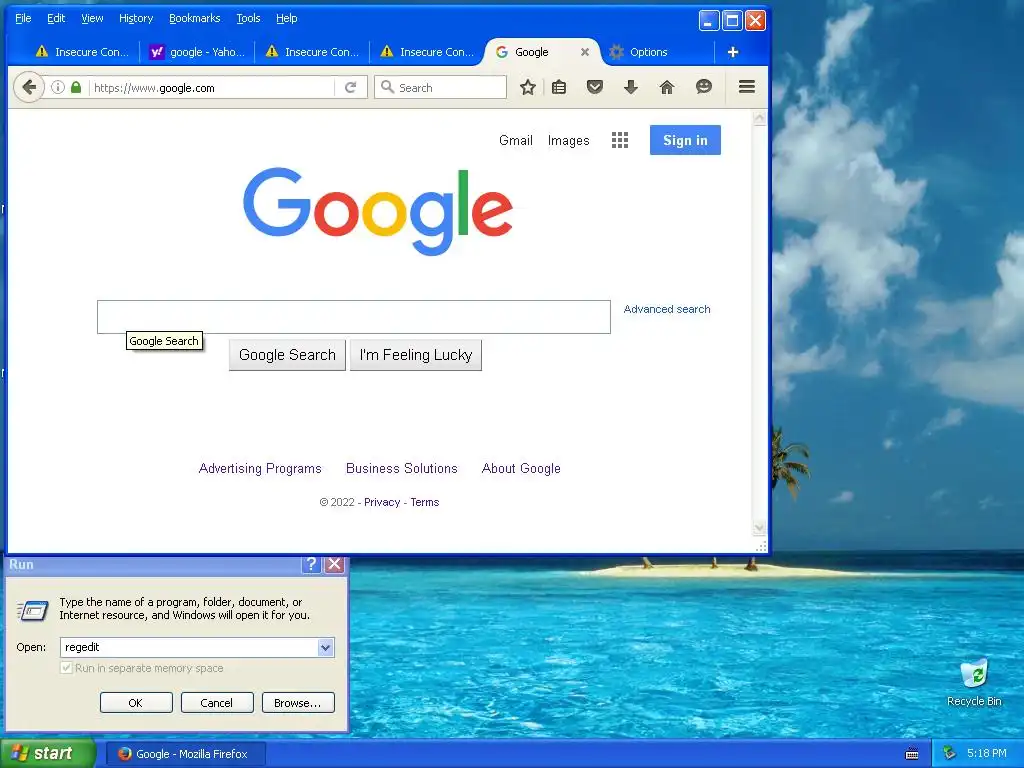Open the Gmail link

tap(516, 140)
